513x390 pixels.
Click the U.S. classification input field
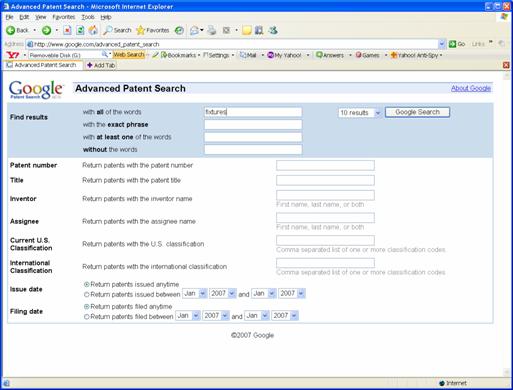(x=325, y=240)
